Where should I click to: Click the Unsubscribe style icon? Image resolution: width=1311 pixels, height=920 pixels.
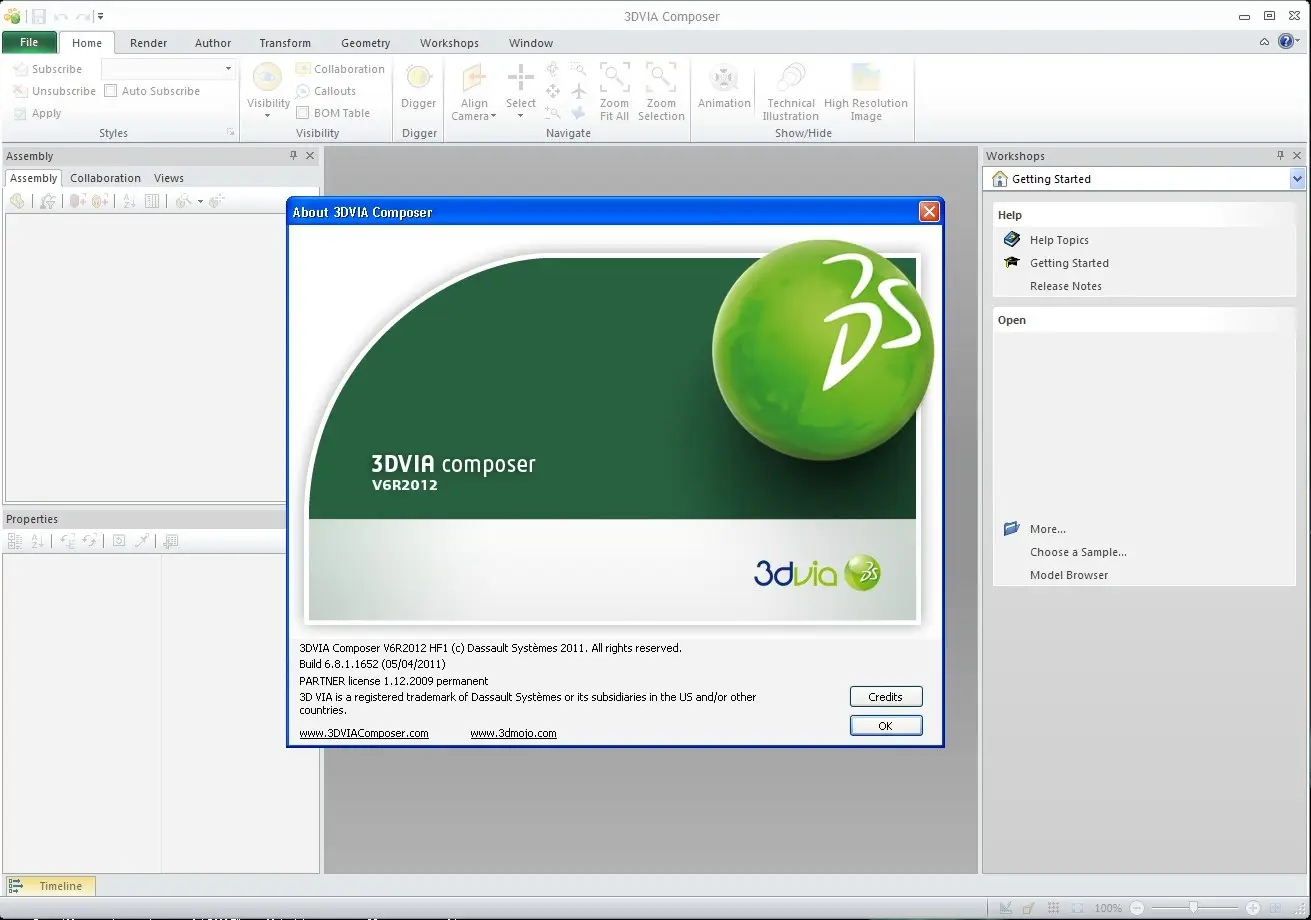coord(20,91)
